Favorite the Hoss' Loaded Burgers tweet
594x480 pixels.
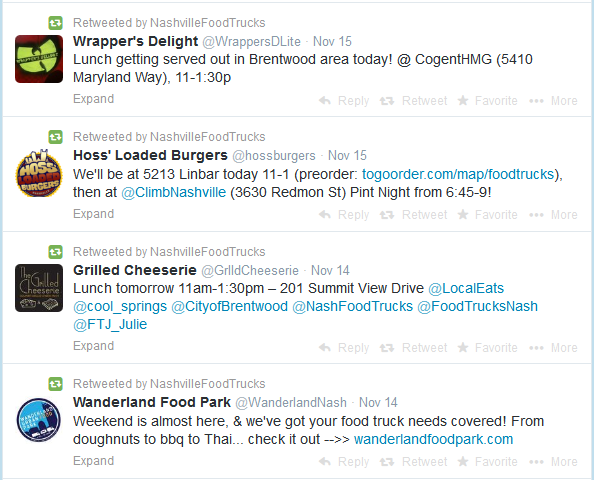click(x=488, y=215)
